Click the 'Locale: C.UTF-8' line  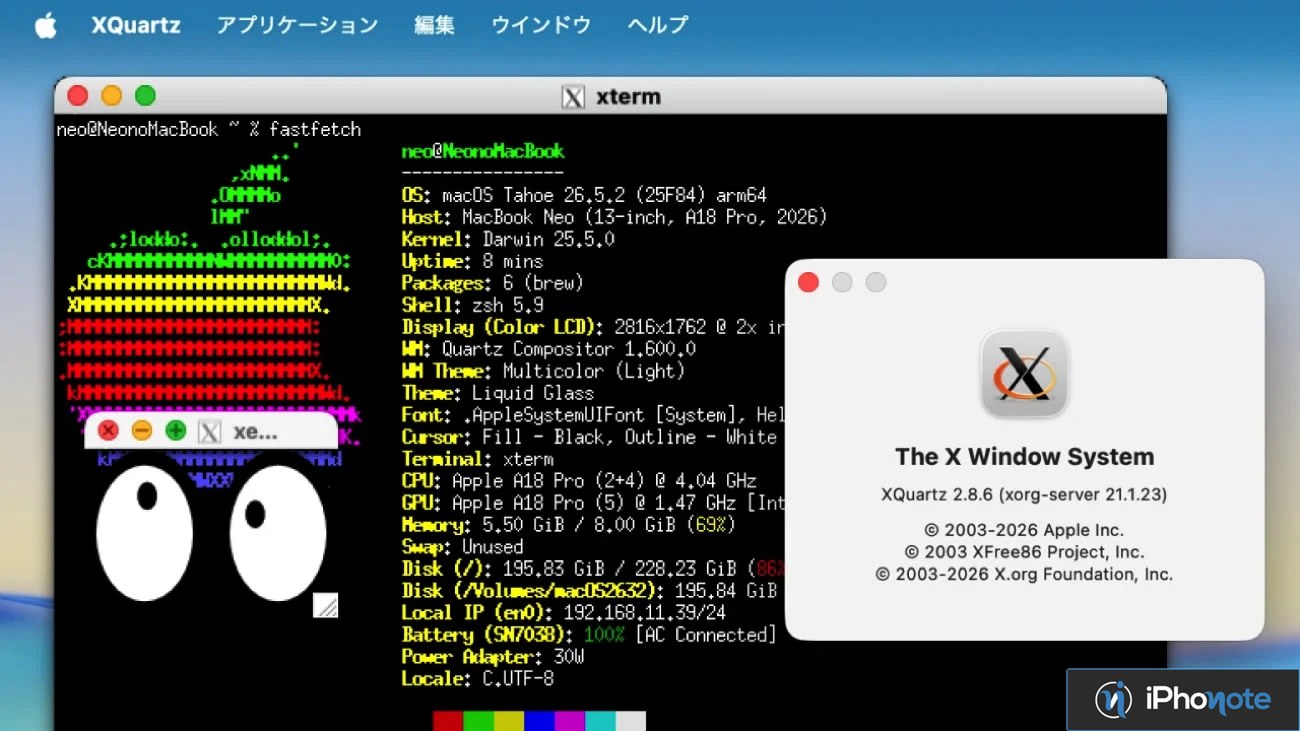click(478, 679)
